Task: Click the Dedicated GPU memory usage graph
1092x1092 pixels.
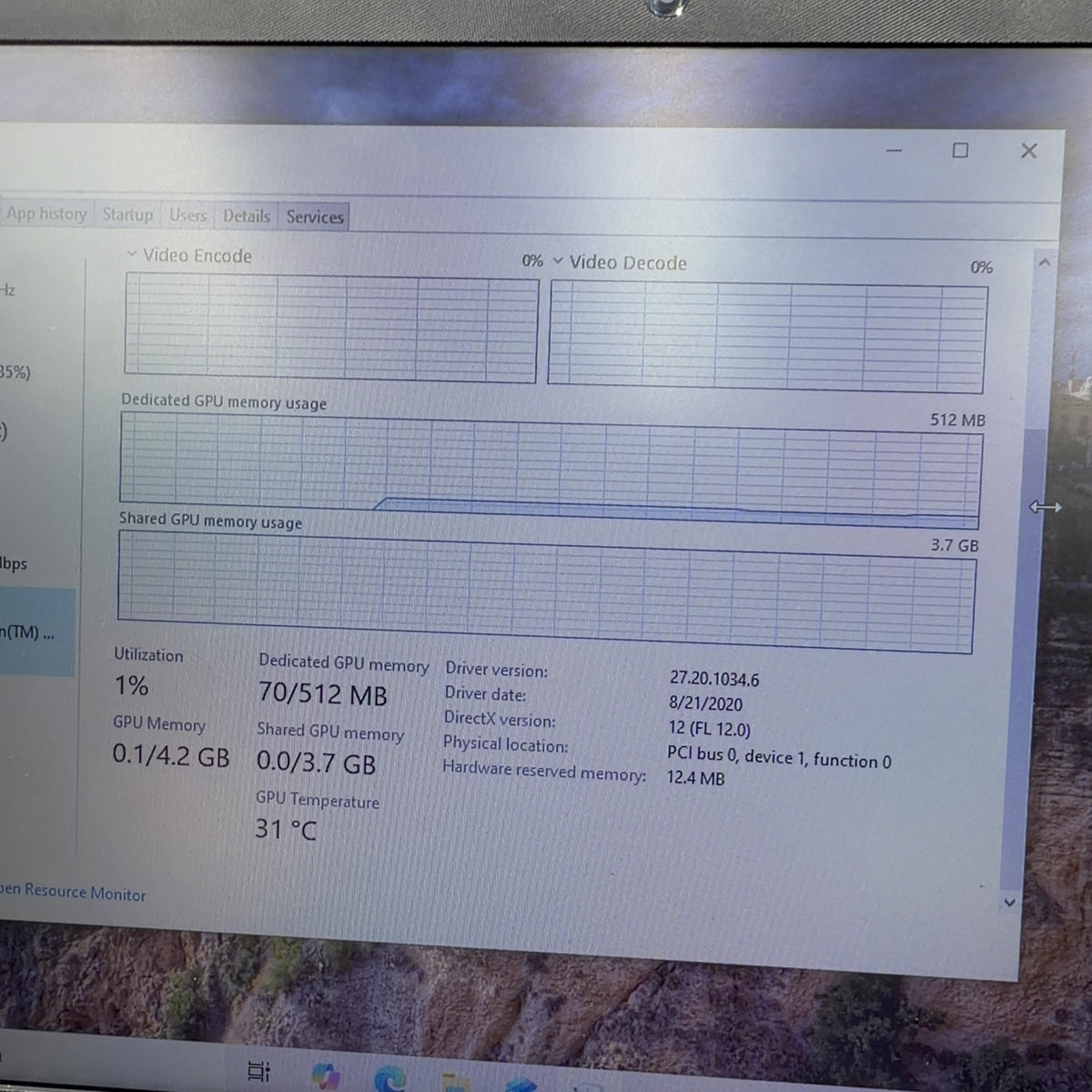Action: pos(551,470)
